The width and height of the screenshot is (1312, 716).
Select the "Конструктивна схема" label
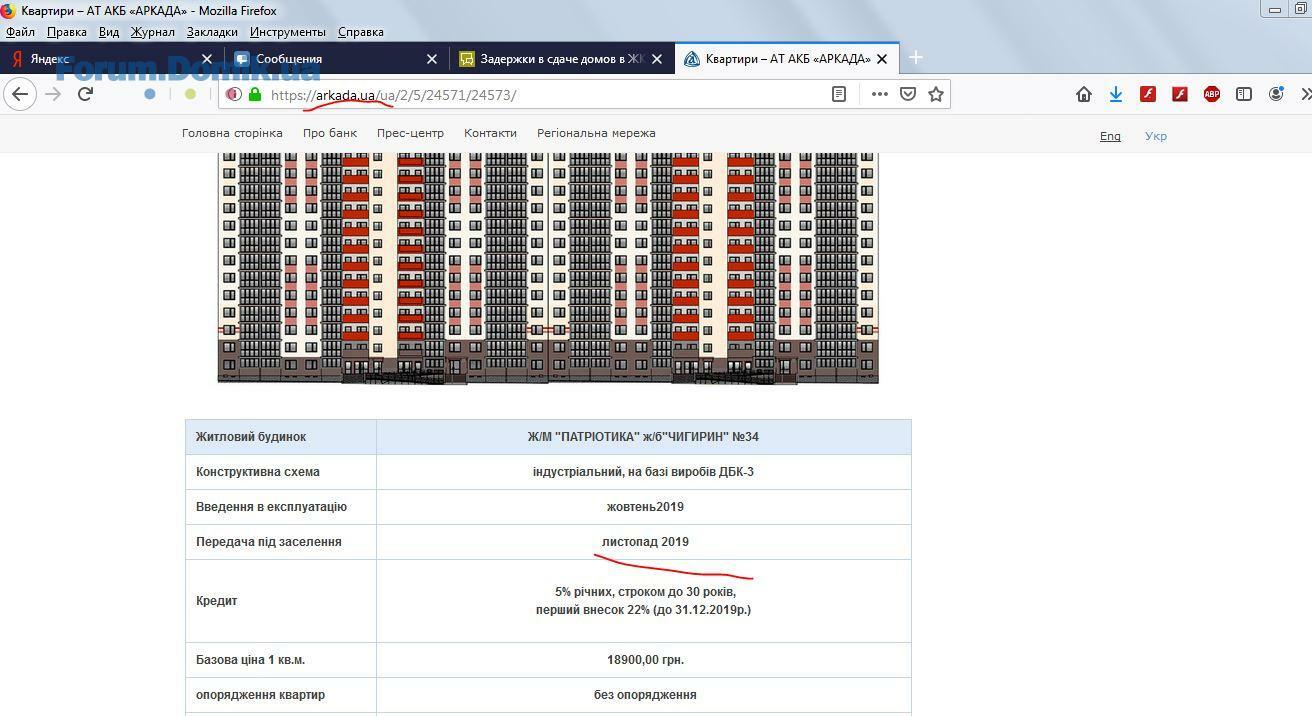[258, 472]
